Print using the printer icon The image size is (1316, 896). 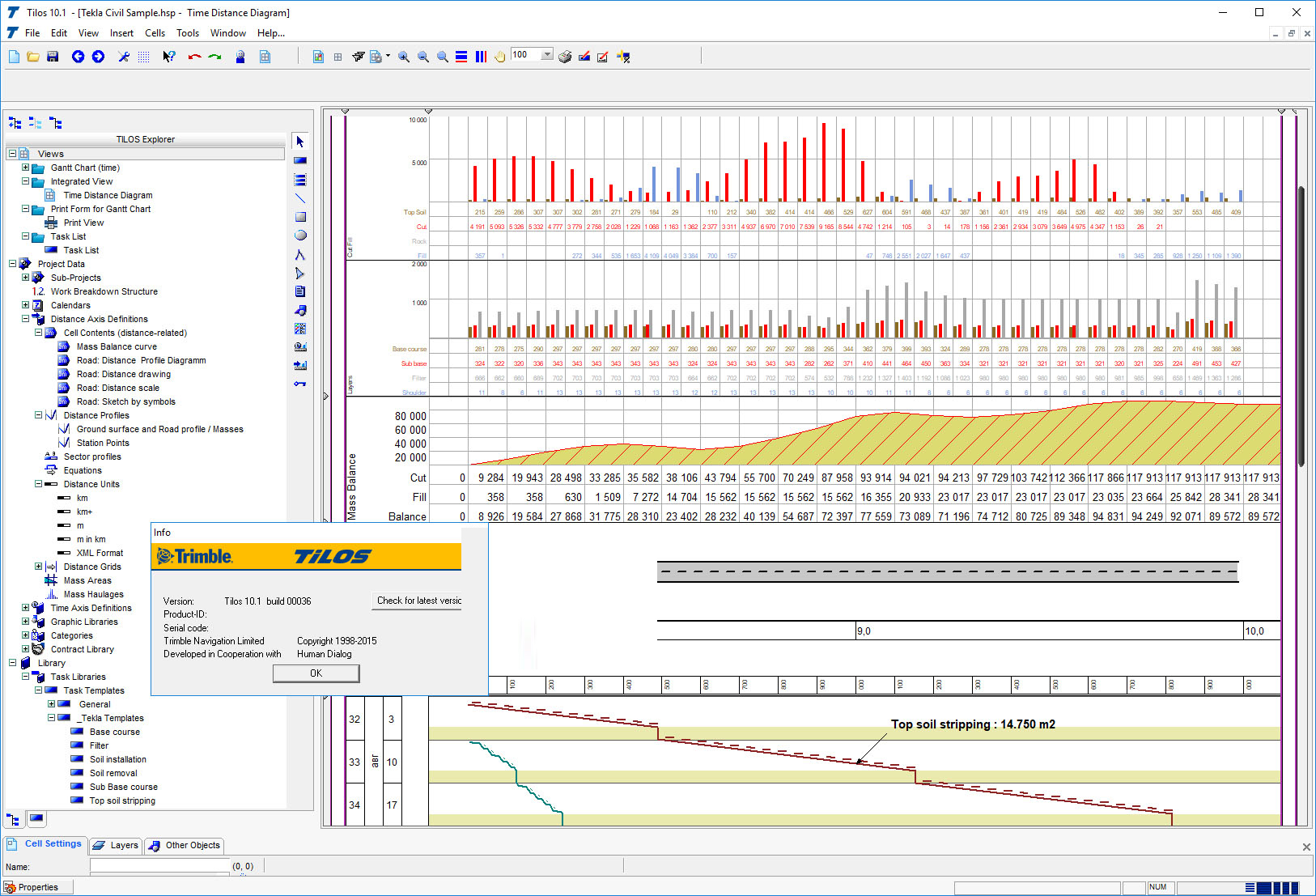point(565,57)
